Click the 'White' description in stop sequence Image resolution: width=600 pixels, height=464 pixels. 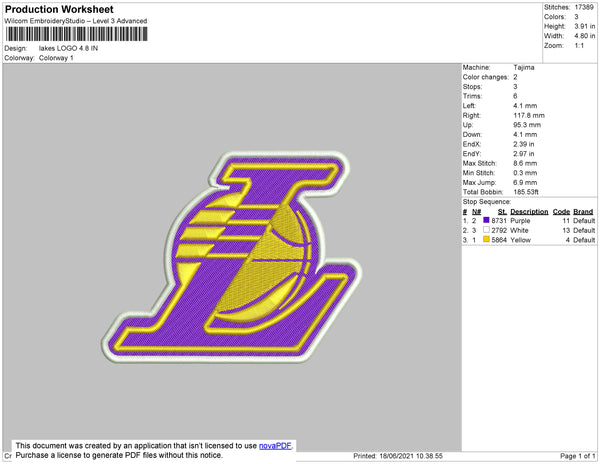point(519,230)
